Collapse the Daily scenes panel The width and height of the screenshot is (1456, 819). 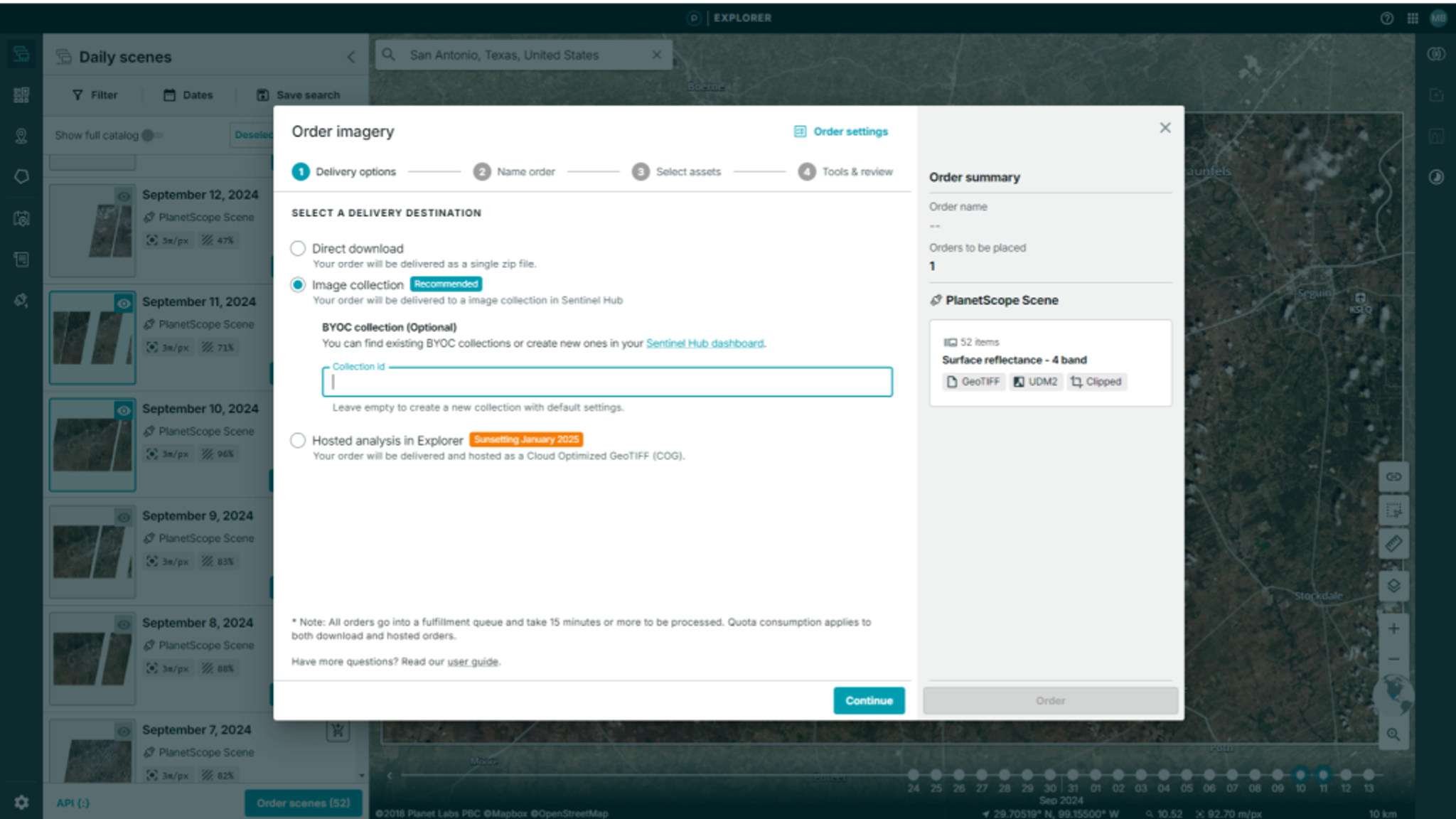(351, 57)
